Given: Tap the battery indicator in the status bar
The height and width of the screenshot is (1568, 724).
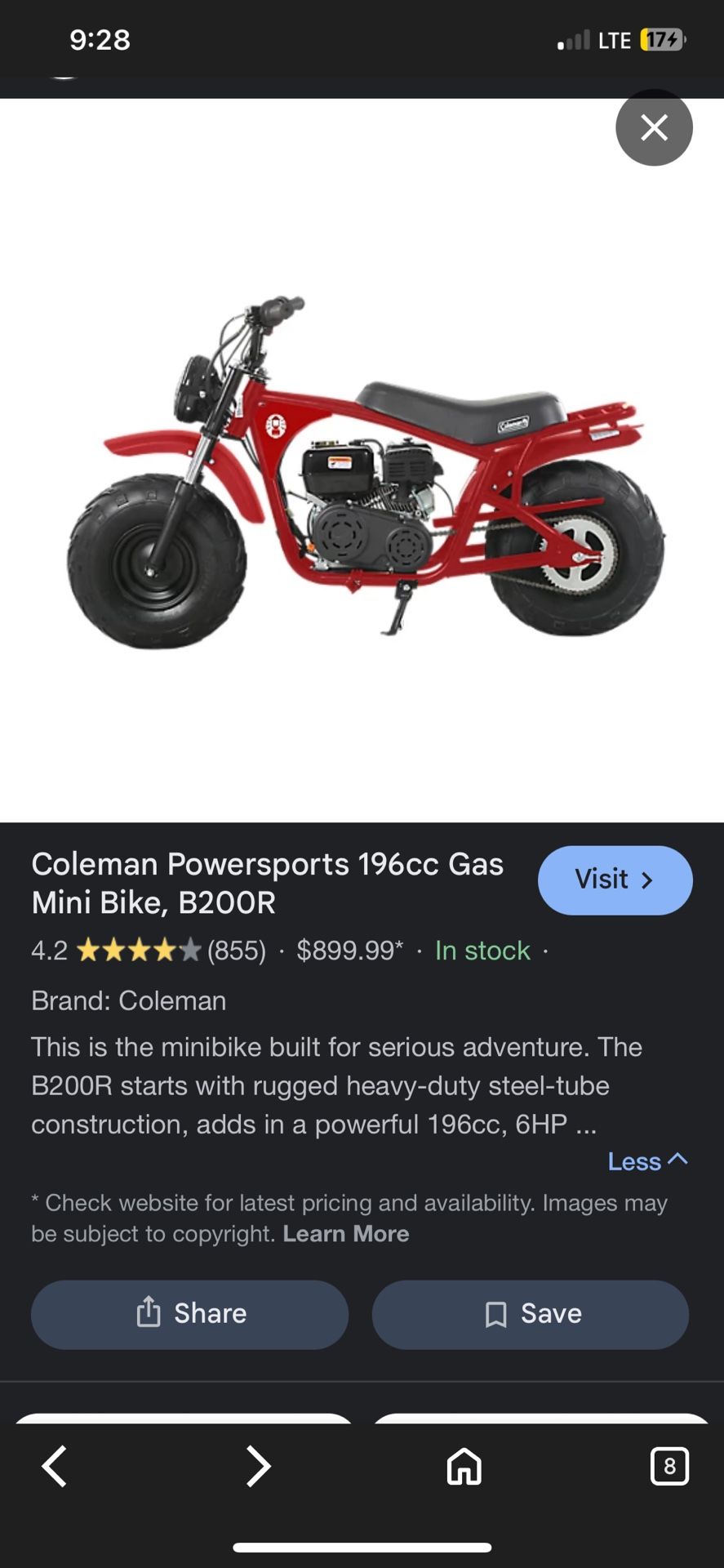Looking at the screenshot, I should (663, 39).
